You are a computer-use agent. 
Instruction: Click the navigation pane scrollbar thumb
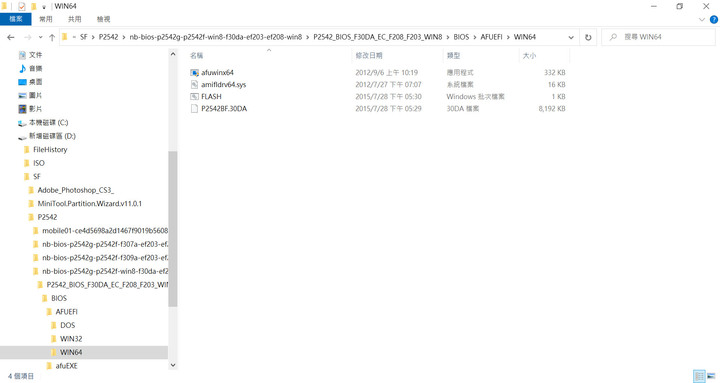click(173, 229)
